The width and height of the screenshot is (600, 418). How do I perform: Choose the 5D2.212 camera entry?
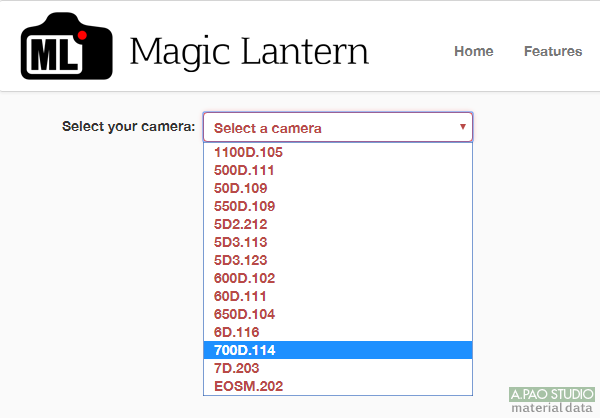click(240, 224)
